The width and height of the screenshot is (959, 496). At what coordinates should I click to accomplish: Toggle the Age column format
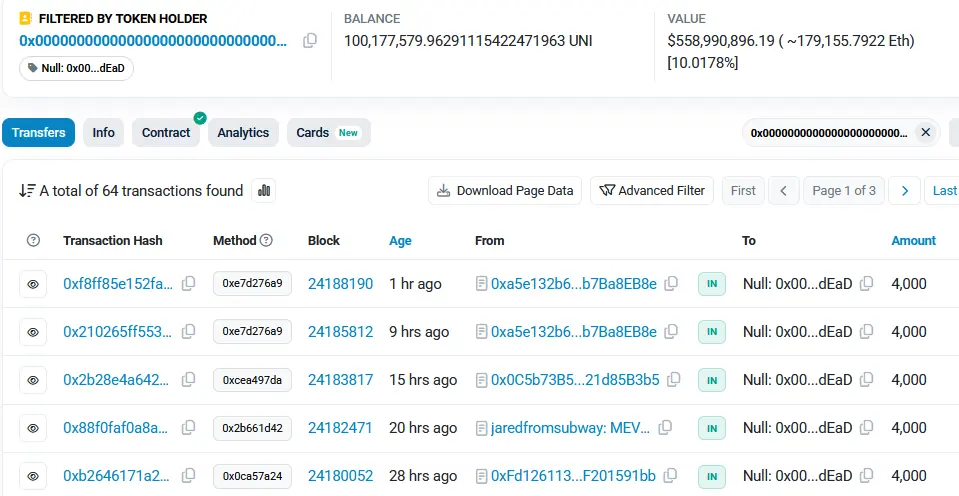400,240
